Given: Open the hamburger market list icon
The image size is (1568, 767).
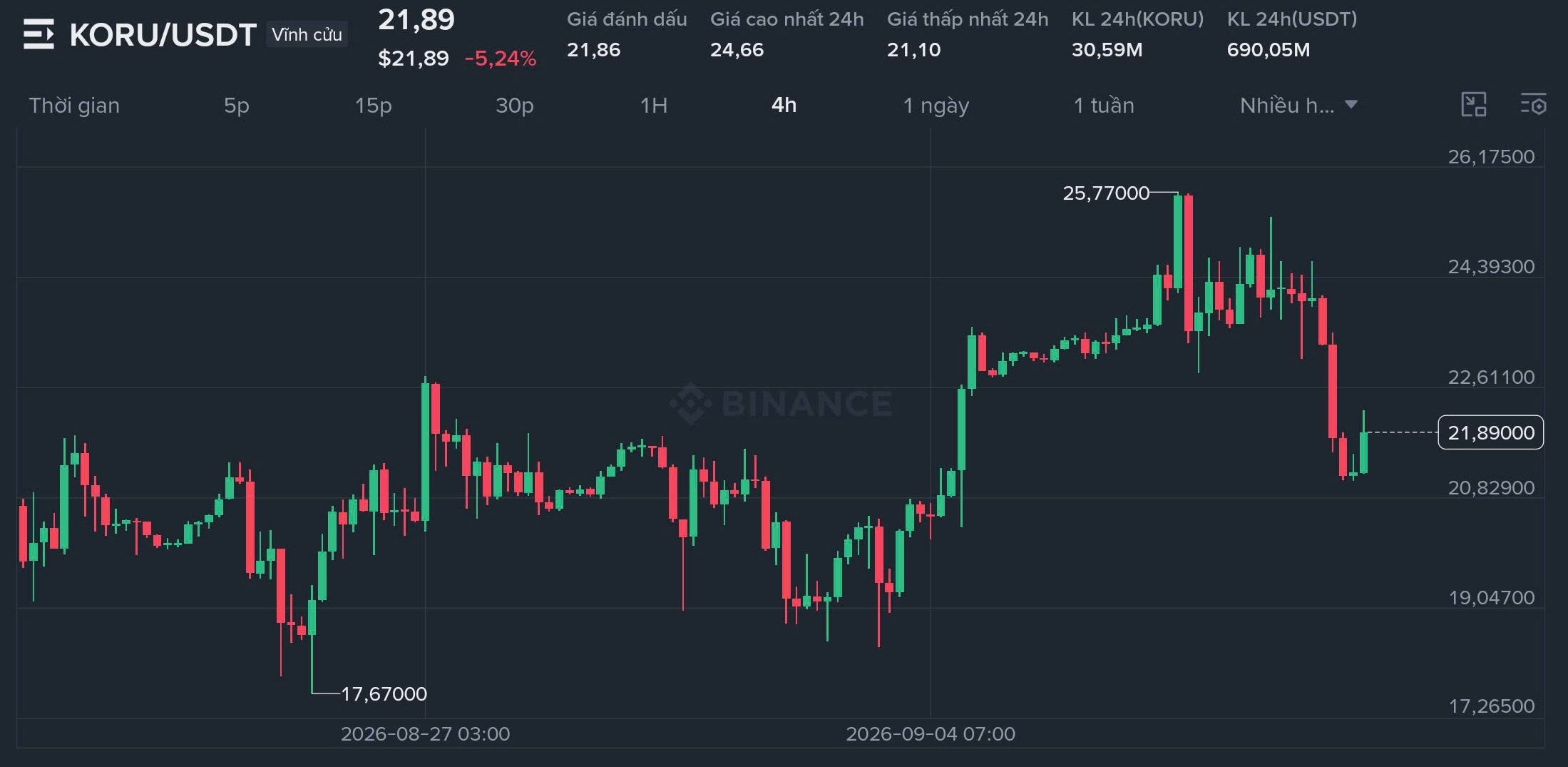Looking at the screenshot, I should (39, 34).
